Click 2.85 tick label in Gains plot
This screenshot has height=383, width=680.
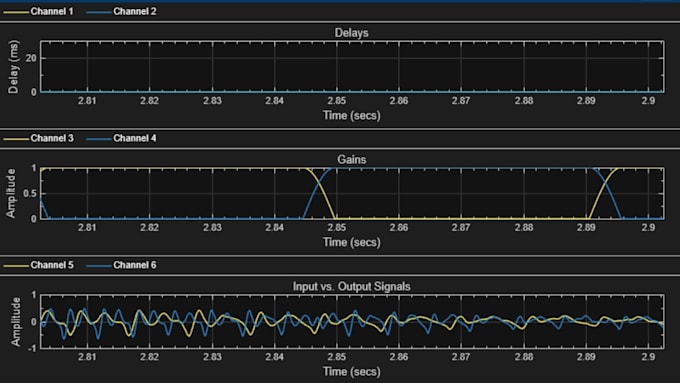(x=337, y=227)
